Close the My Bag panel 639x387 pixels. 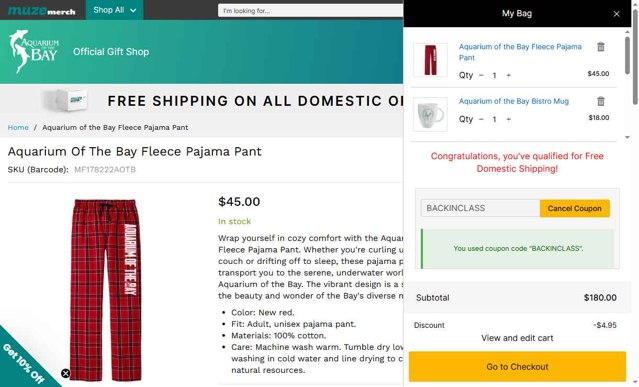[616, 14]
